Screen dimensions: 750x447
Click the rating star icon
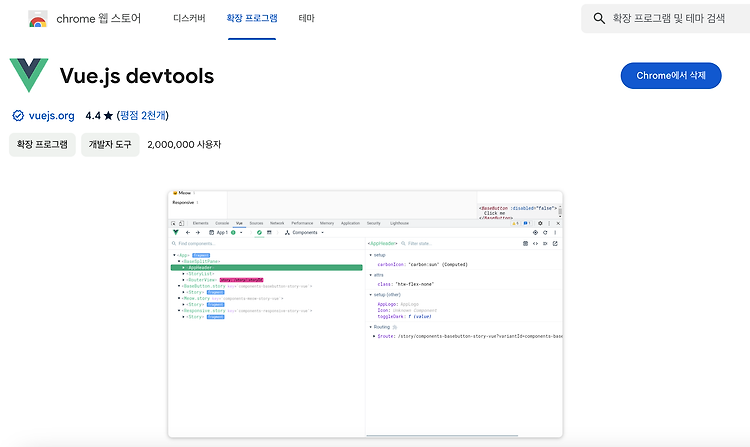pos(109,116)
